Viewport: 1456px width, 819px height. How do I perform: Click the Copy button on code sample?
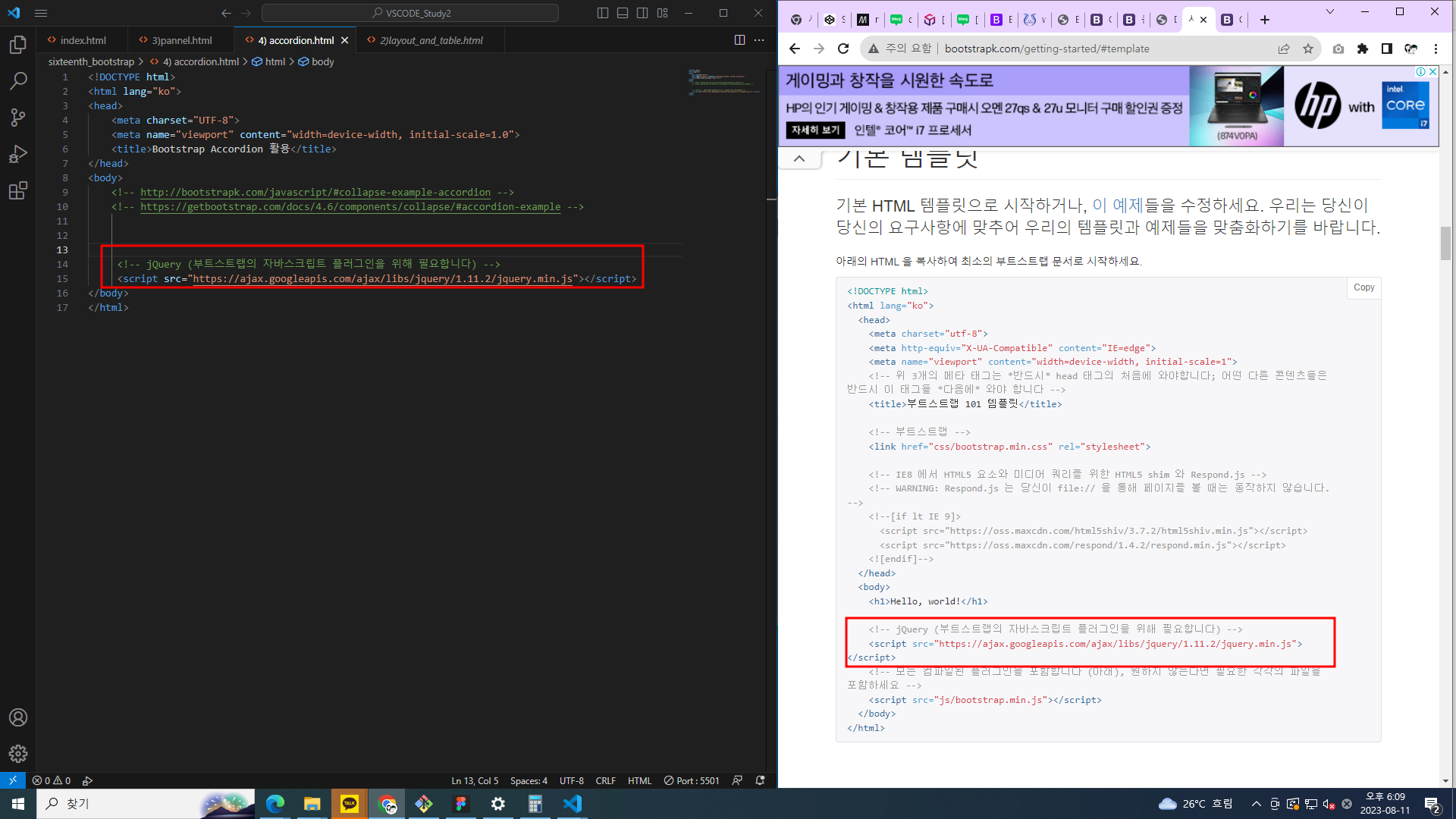(x=1363, y=287)
